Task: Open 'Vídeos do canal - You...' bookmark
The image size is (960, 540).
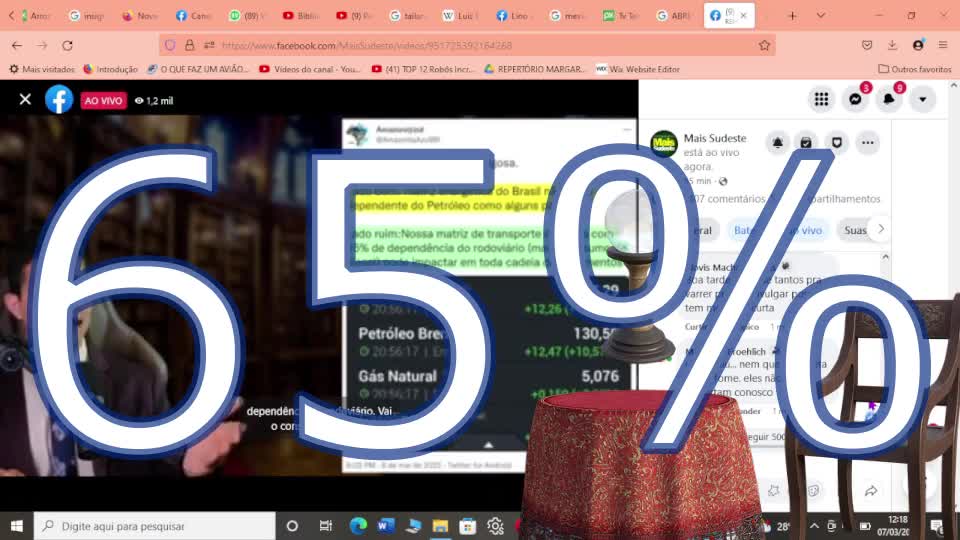Action: pyautogui.click(x=310, y=69)
